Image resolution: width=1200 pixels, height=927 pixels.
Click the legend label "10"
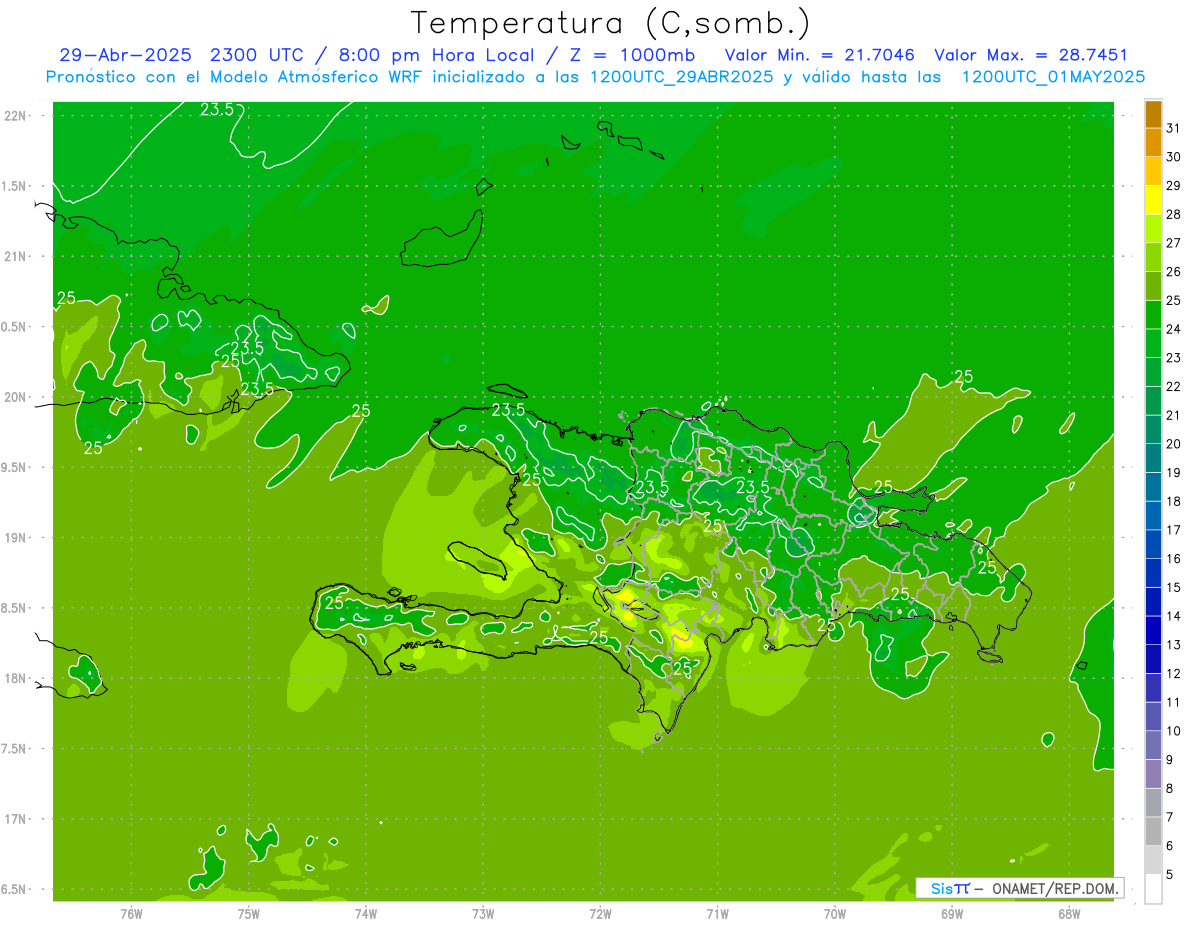coord(1174,731)
